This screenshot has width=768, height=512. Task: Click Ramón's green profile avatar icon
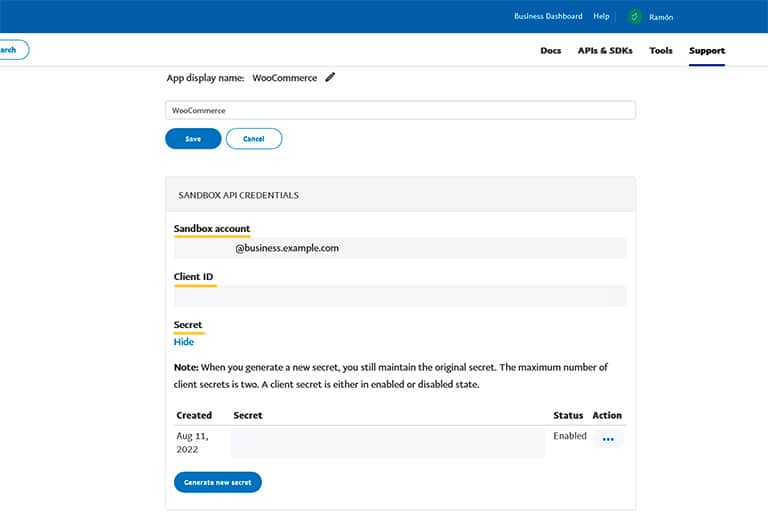(634, 17)
